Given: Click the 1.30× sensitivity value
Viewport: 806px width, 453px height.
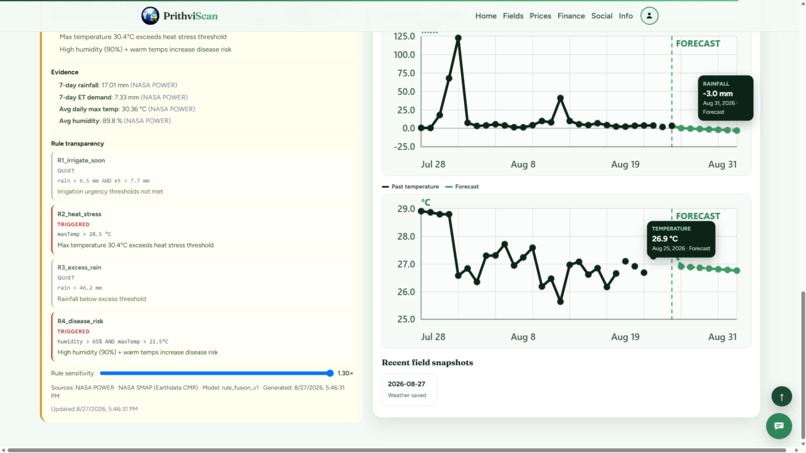Looking at the screenshot, I should [345, 373].
